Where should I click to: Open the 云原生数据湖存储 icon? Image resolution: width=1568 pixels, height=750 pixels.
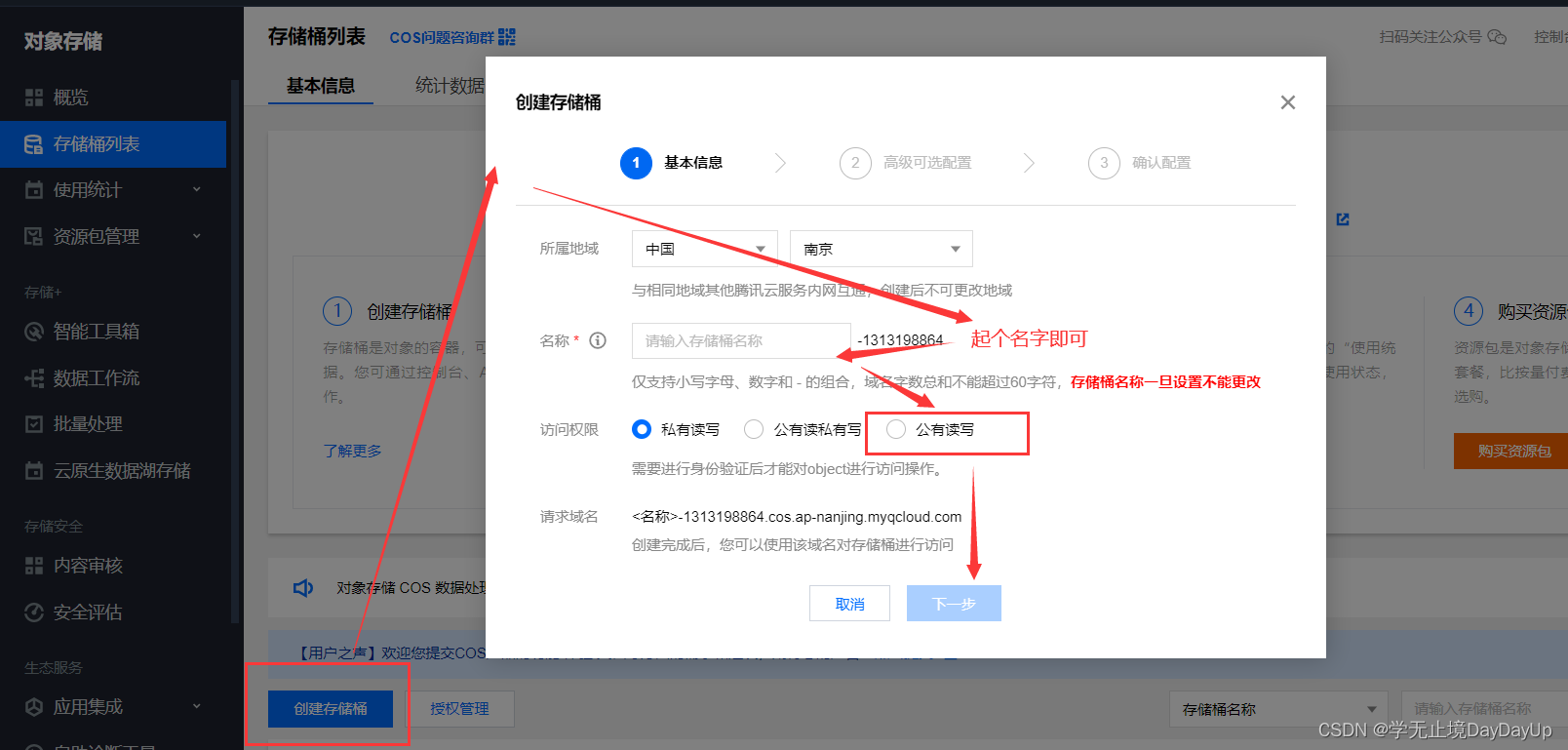pos(34,471)
